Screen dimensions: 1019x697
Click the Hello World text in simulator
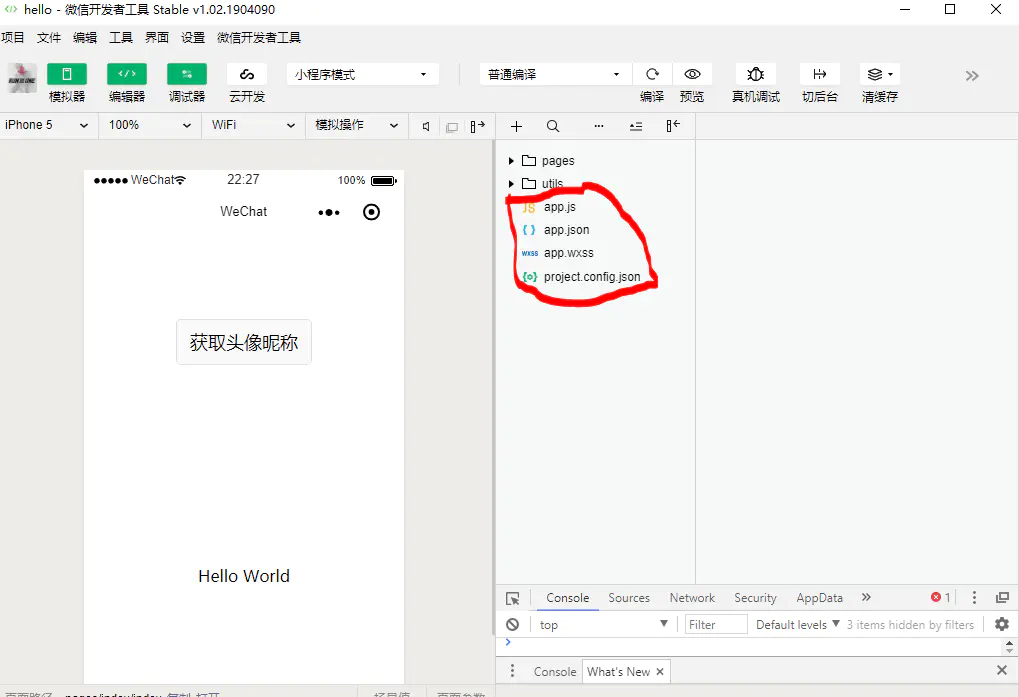click(244, 576)
